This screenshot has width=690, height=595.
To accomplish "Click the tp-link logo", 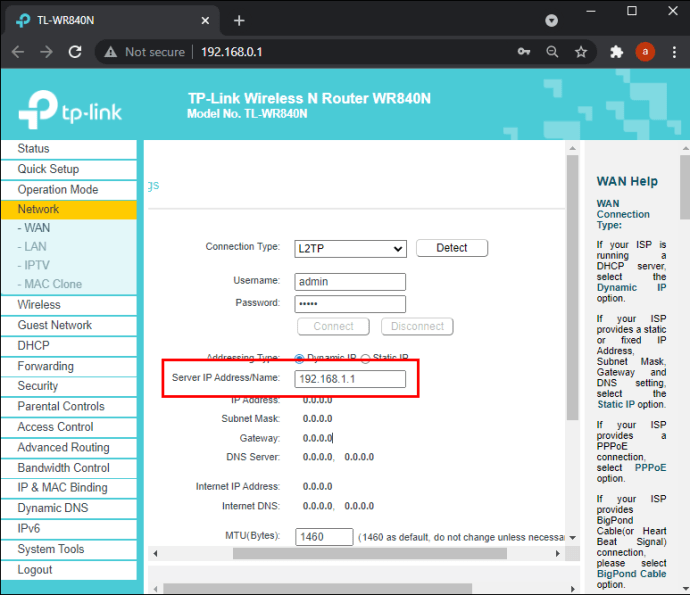I will (x=70, y=109).
